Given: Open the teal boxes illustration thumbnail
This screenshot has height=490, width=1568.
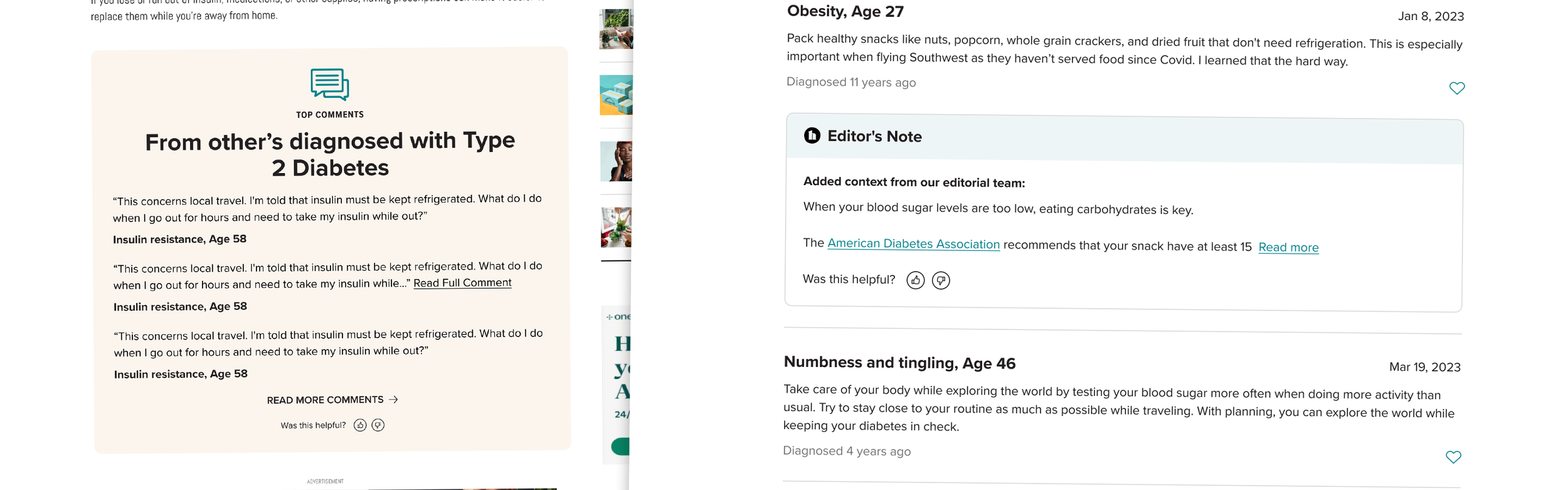Looking at the screenshot, I should tap(616, 95).
